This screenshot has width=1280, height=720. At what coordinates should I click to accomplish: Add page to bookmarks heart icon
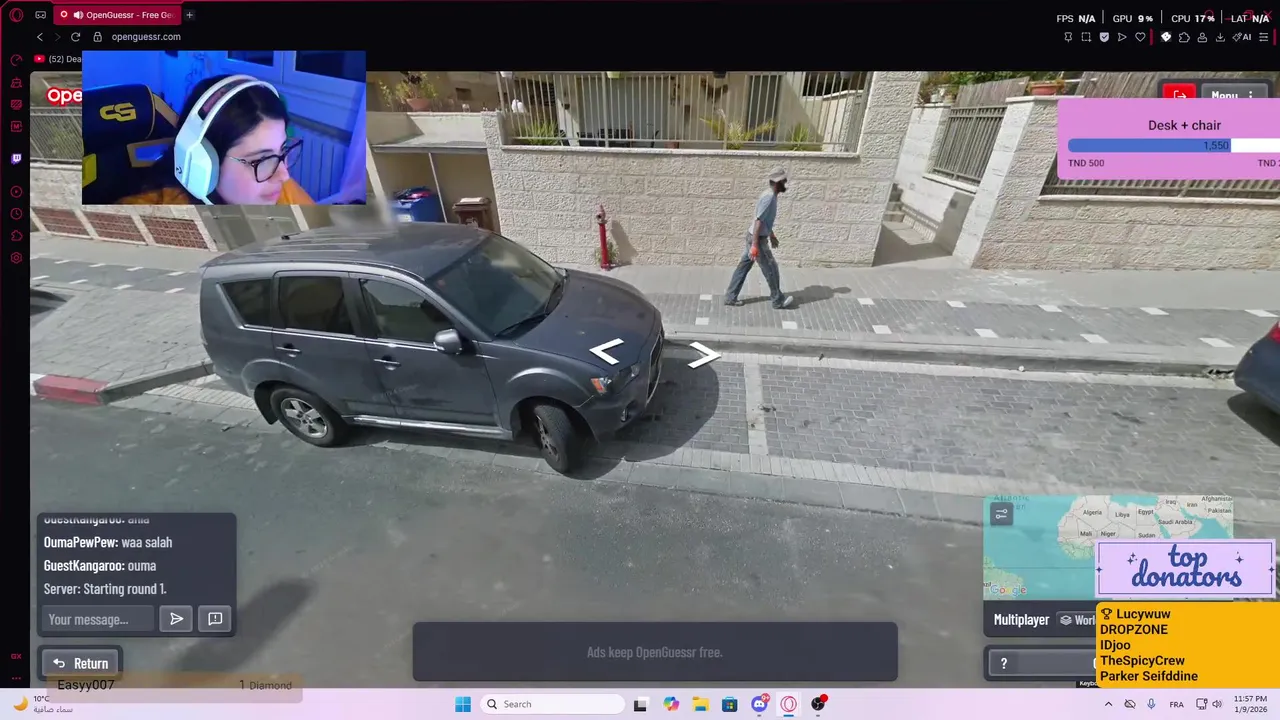click(x=1140, y=37)
